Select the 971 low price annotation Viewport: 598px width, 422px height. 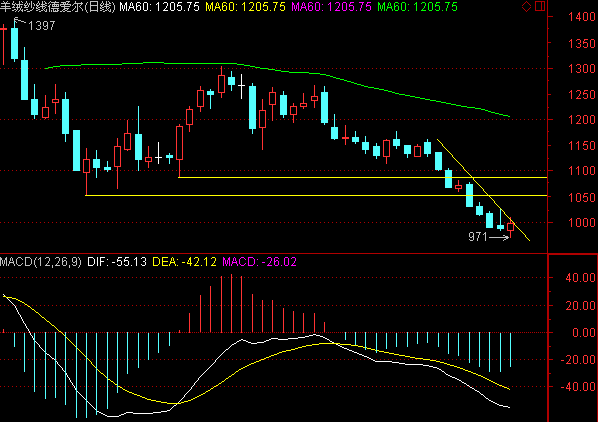[x=478, y=237]
